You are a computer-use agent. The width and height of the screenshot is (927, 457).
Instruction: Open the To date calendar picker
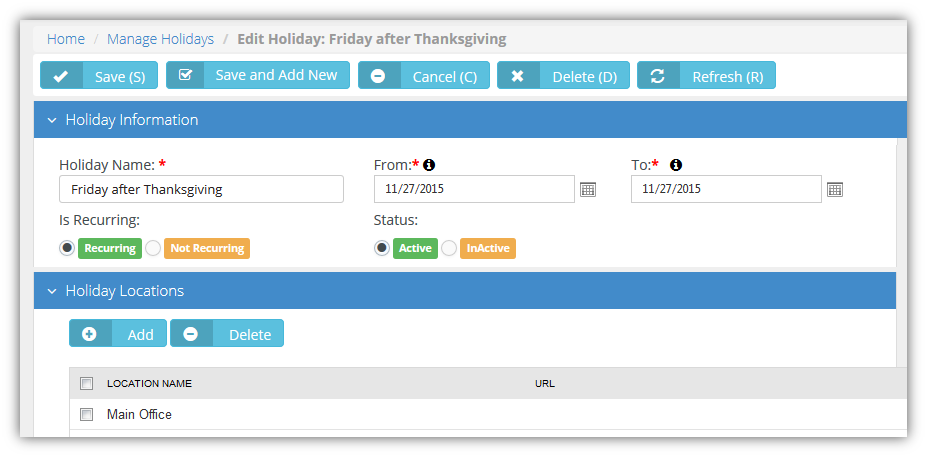(x=835, y=190)
